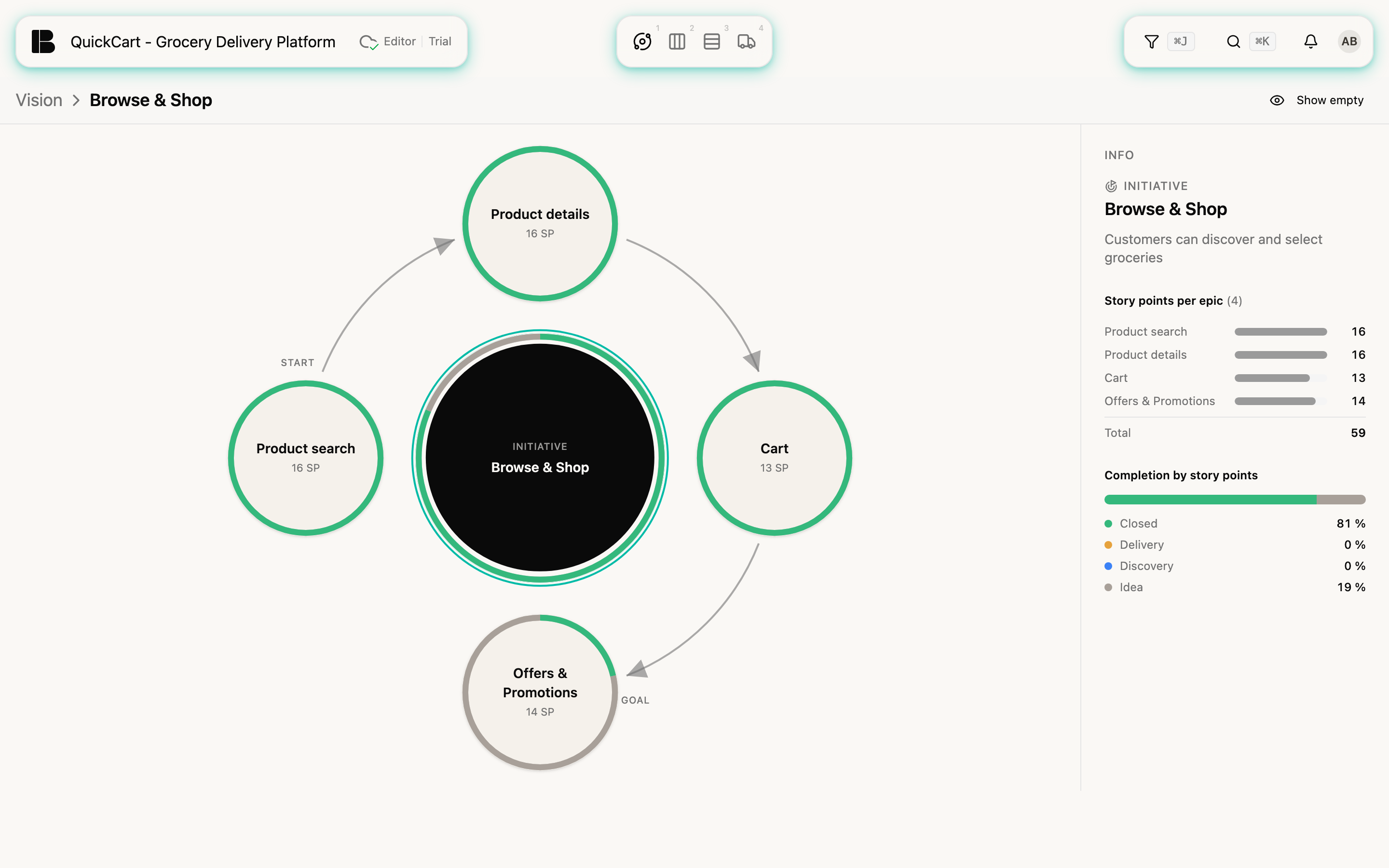Click the Trial plan label
Viewport: 1389px width, 868px height.
tap(440, 41)
